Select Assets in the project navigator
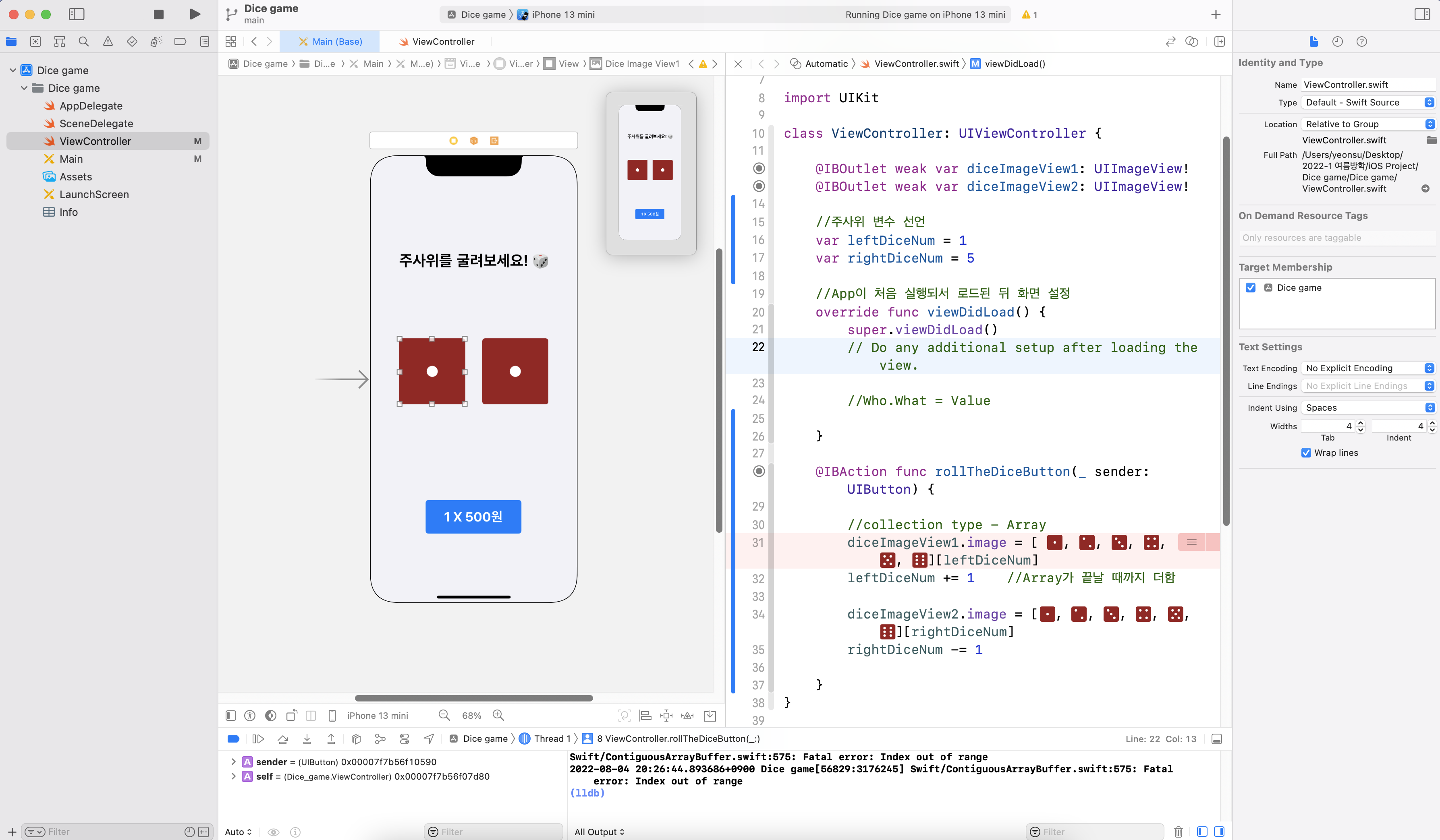 [75, 176]
